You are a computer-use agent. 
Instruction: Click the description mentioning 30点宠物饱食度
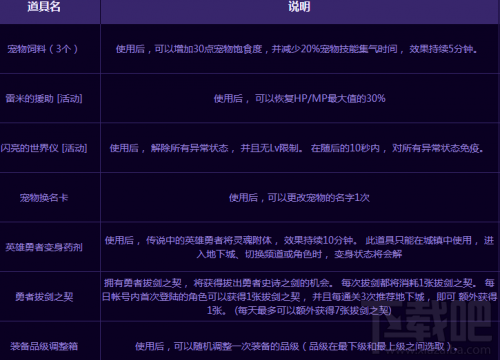coord(297,49)
